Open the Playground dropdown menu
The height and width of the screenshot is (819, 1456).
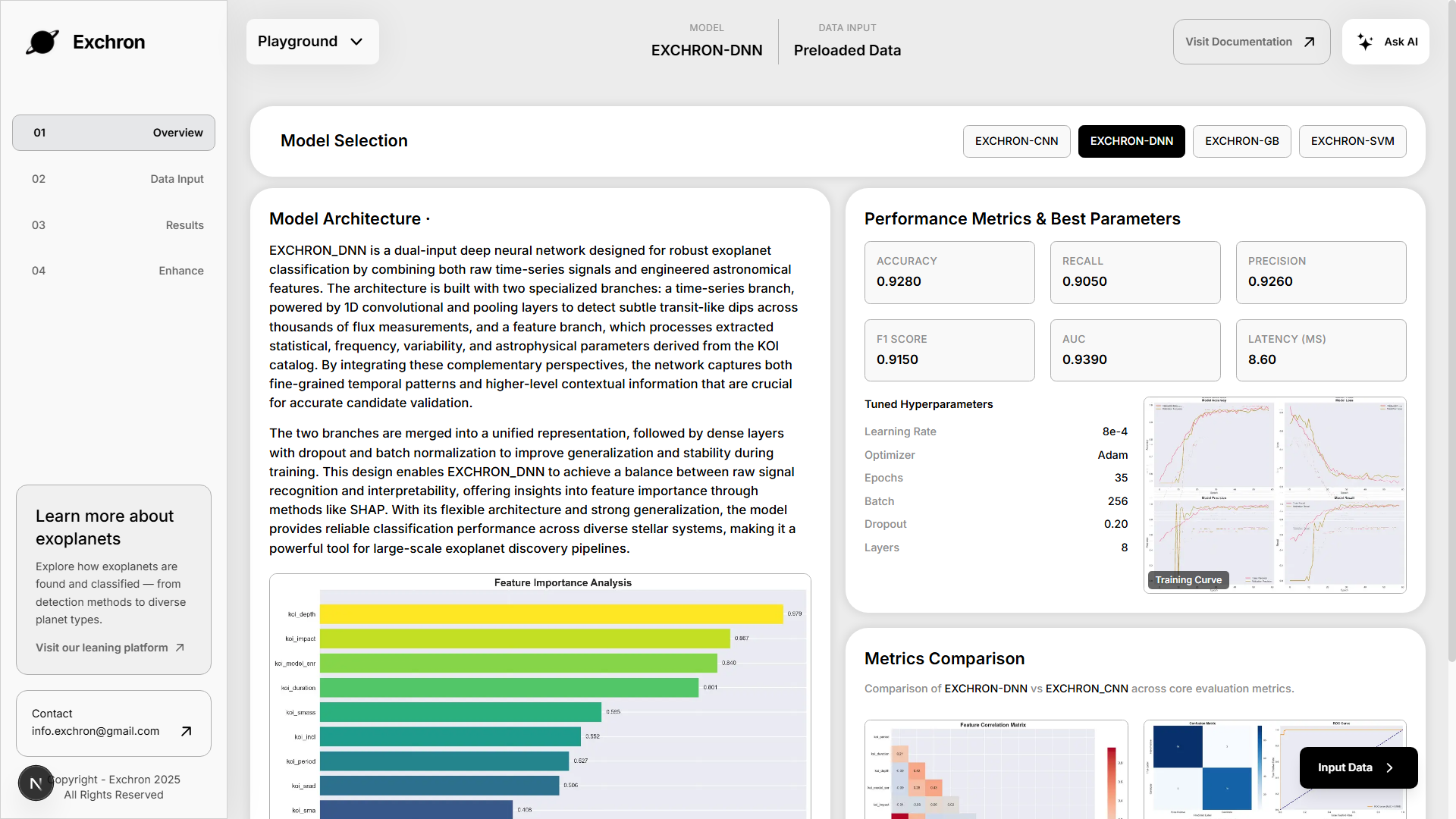(x=312, y=42)
